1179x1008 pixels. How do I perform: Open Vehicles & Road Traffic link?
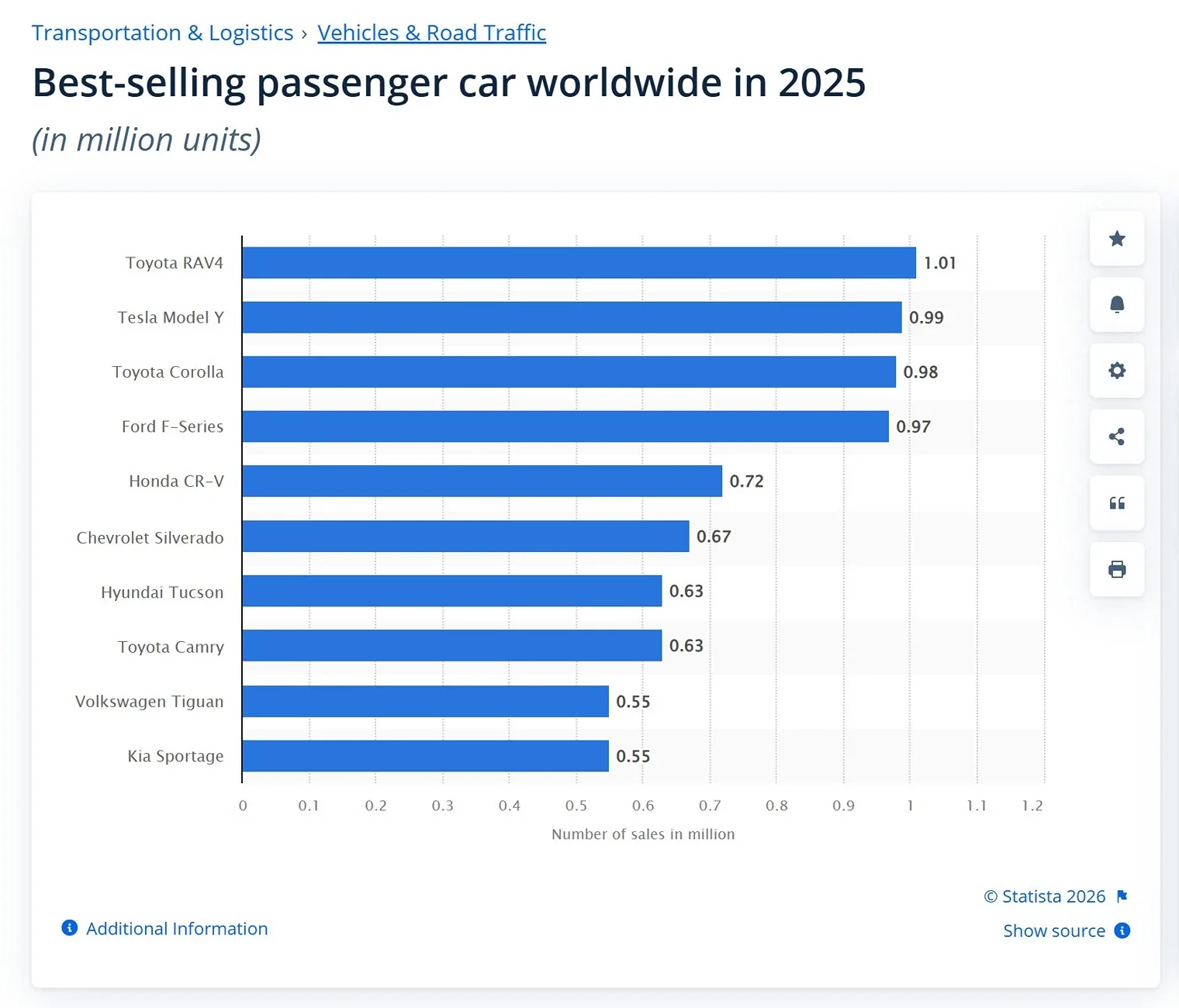[432, 33]
